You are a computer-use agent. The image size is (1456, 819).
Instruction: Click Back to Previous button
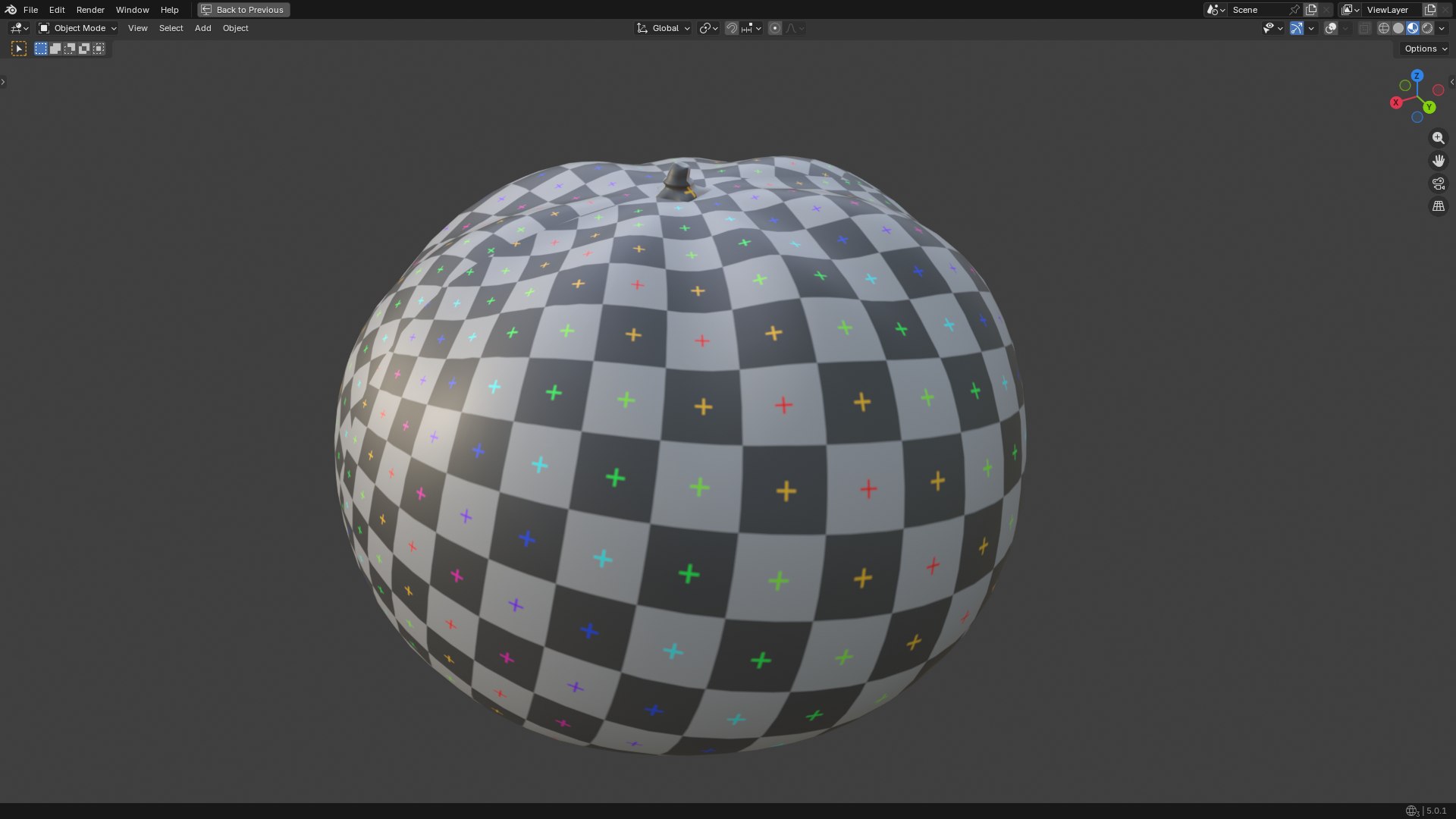[x=243, y=10]
